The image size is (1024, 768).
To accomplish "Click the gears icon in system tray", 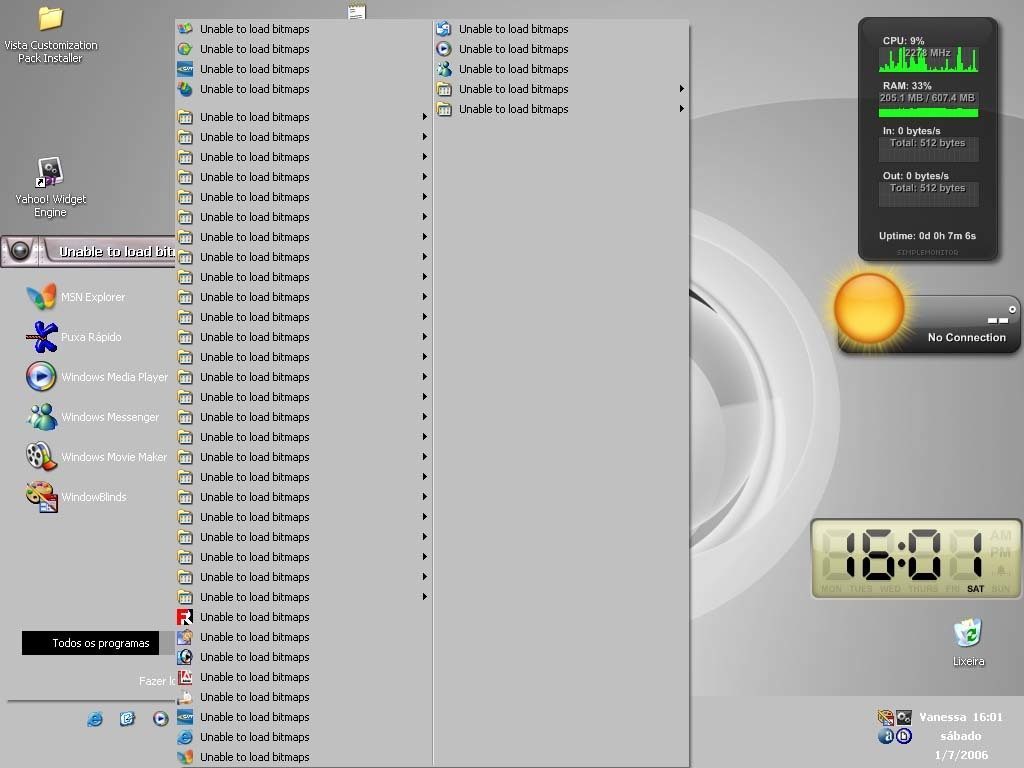I will [904, 718].
